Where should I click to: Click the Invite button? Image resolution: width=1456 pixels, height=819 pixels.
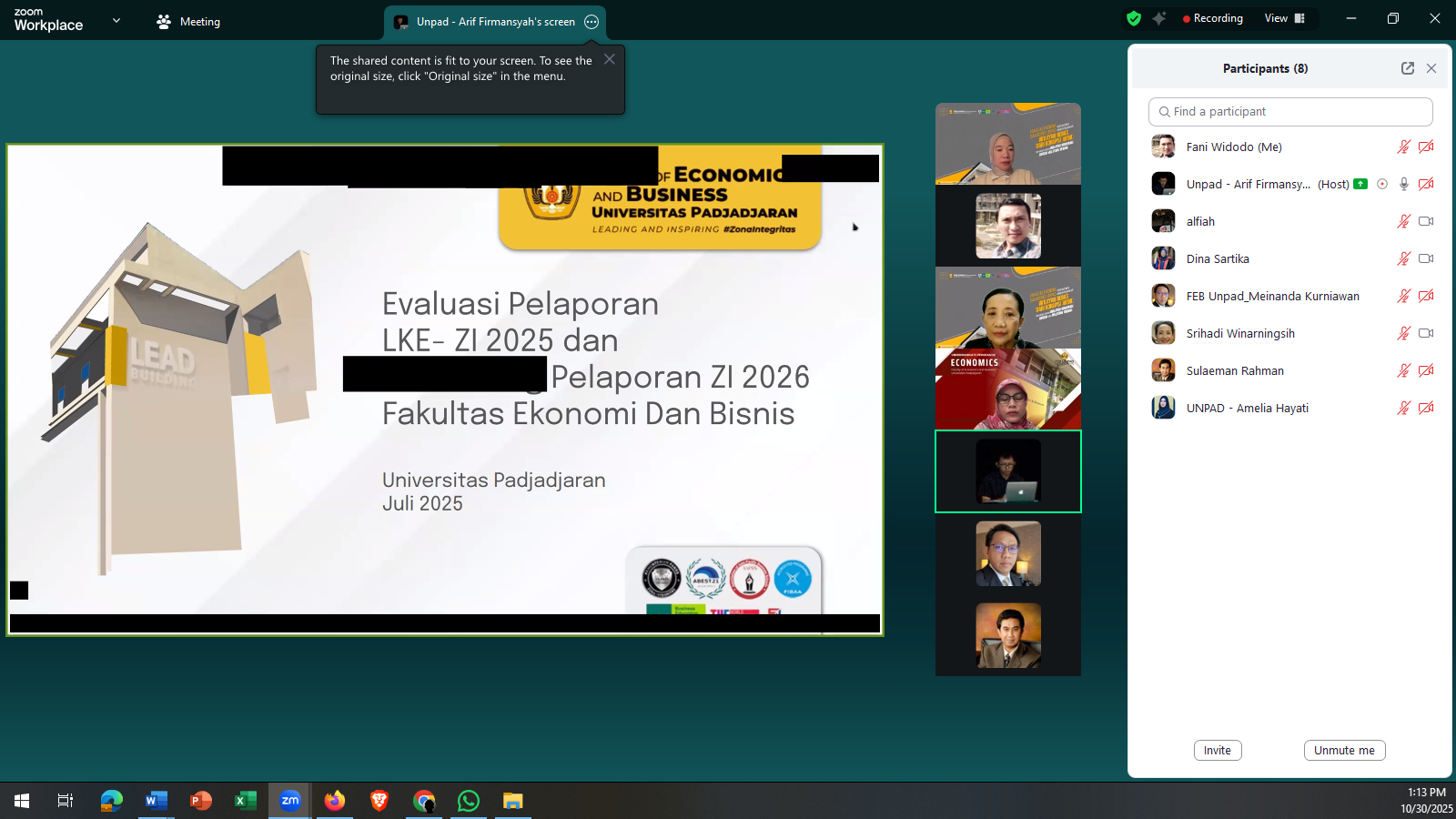point(1218,751)
